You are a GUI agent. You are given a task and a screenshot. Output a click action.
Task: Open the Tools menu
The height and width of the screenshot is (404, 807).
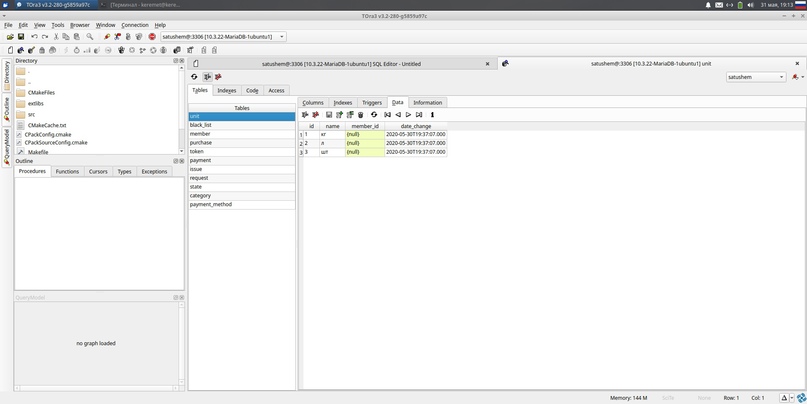[58, 25]
